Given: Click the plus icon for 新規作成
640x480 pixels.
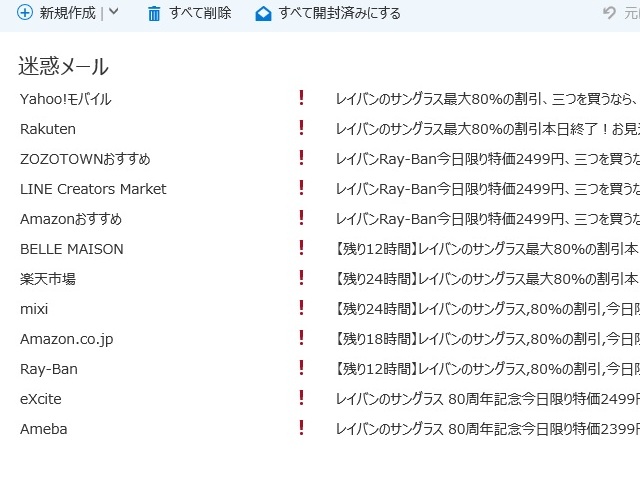Looking at the screenshot, I should [x=25, y=13].
